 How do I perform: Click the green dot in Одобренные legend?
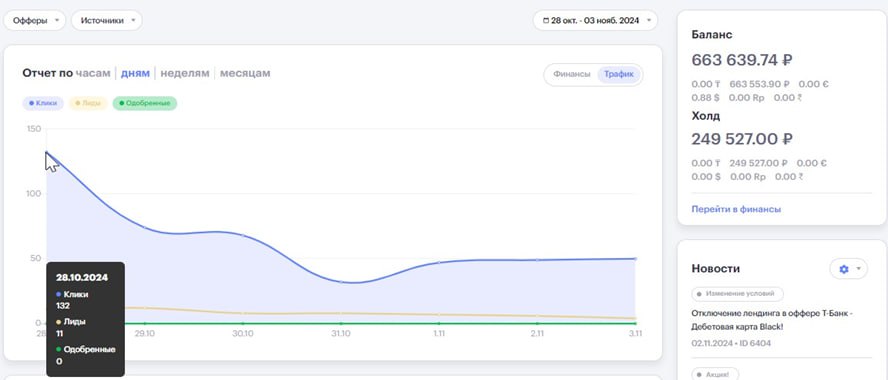point(122,104)
